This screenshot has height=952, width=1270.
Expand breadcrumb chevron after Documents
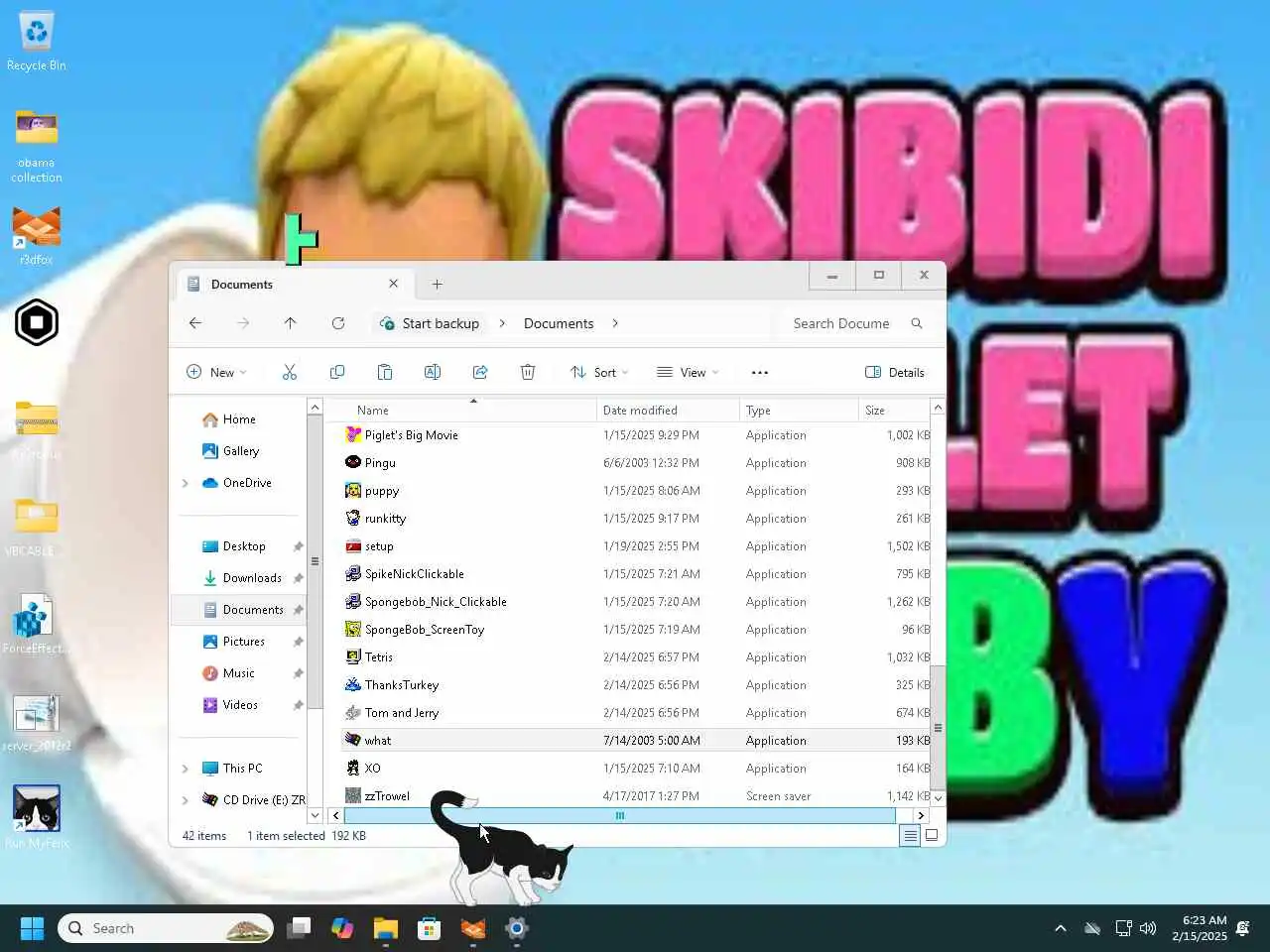(615, 323)
